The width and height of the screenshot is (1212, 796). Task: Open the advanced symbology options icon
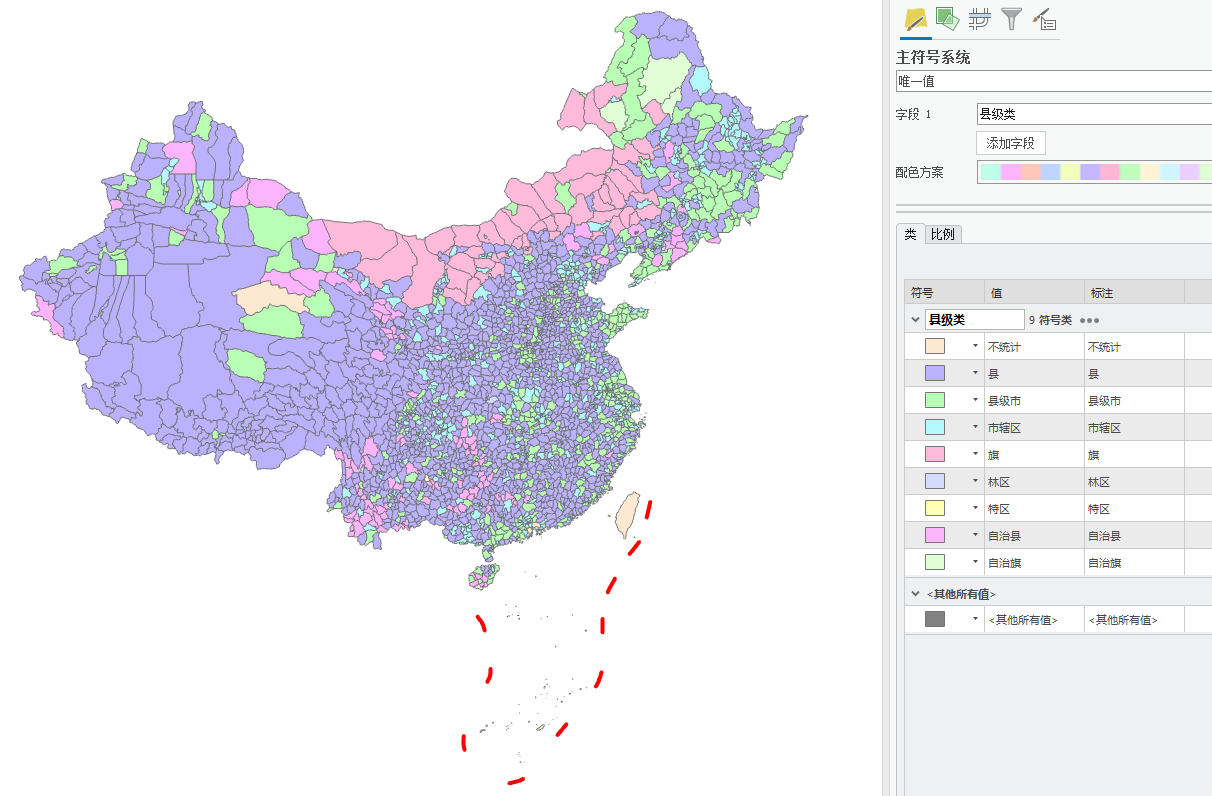pos(1044,18)
